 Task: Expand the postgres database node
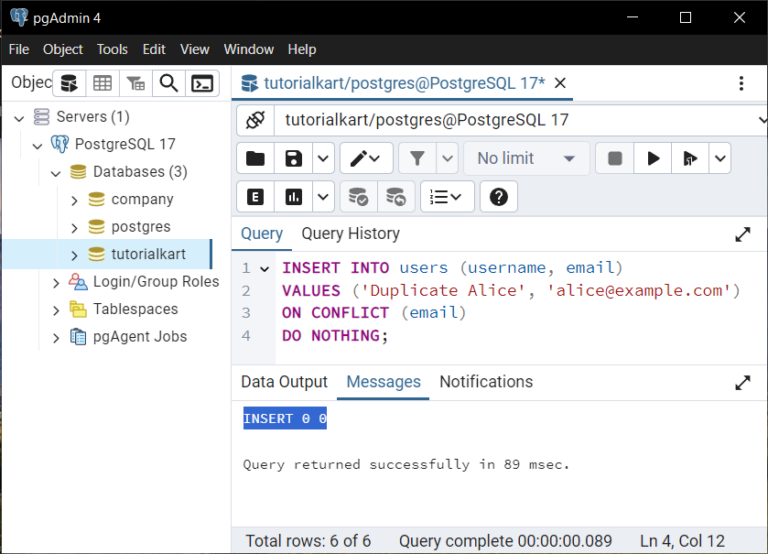74,228
